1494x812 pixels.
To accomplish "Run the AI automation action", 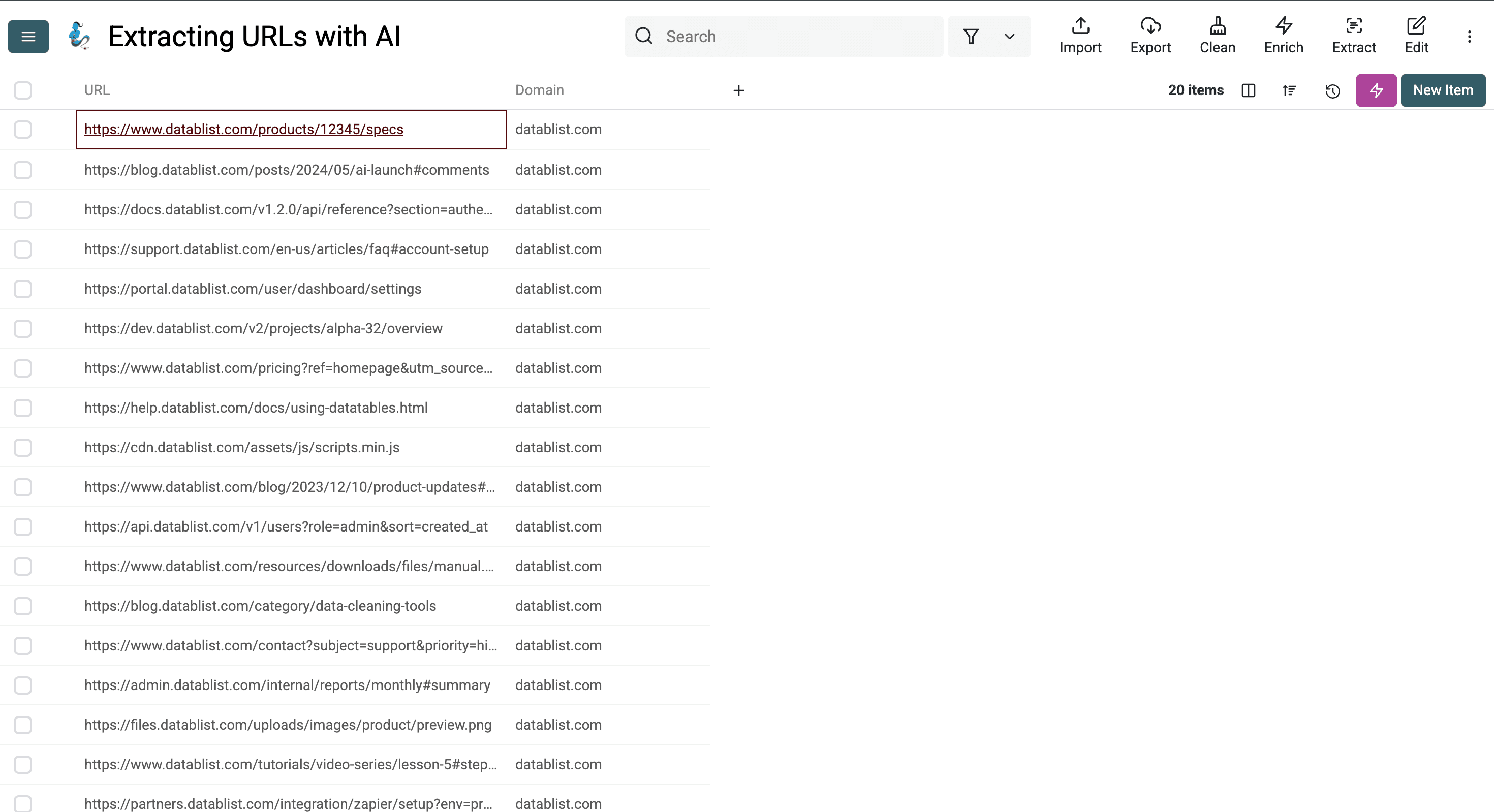I will (1376, 90).
